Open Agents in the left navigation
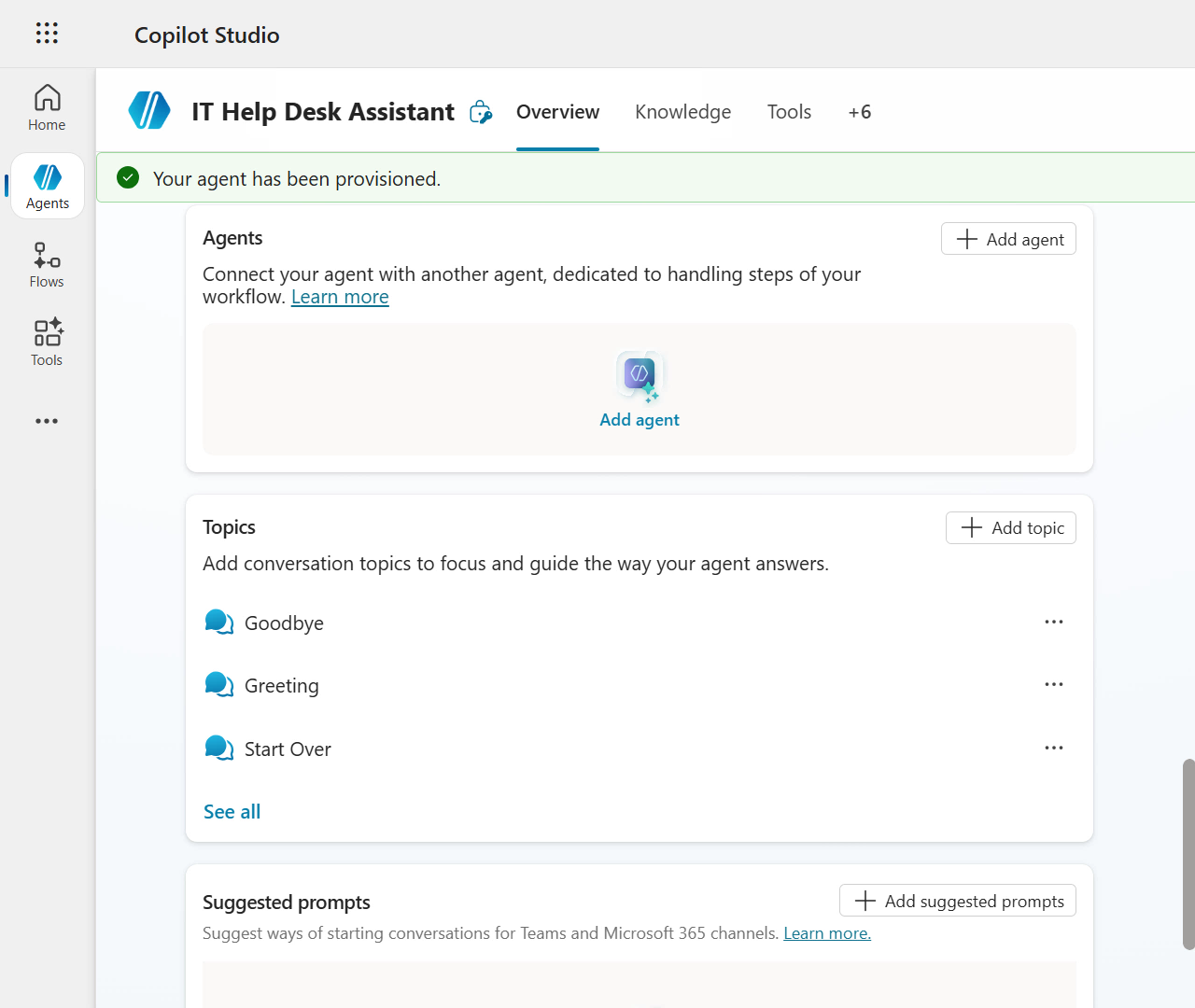1195x1008 pixels. click(48, 187)
